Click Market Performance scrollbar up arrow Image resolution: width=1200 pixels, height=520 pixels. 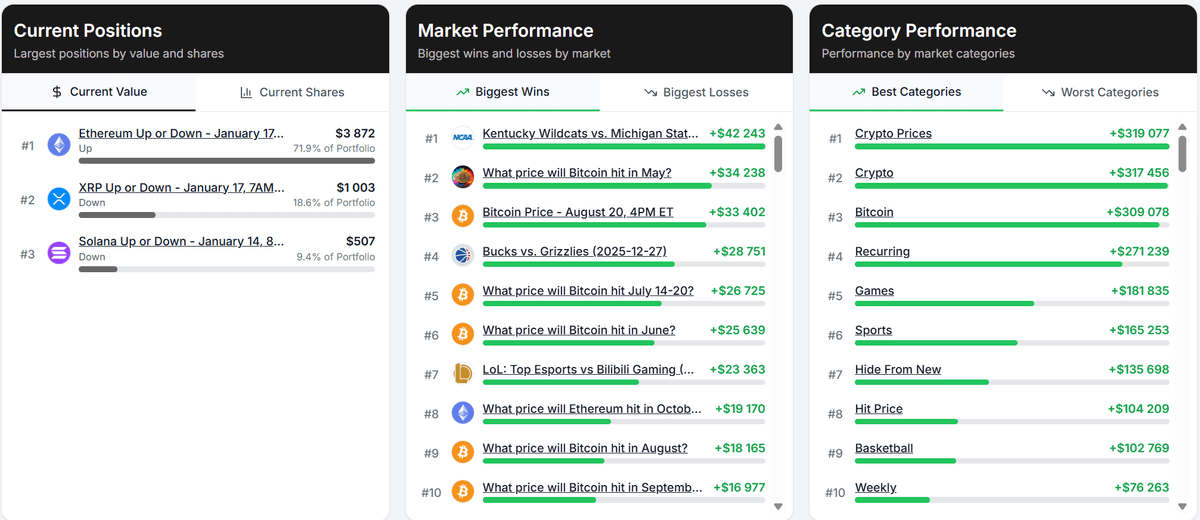pos(778,127)
